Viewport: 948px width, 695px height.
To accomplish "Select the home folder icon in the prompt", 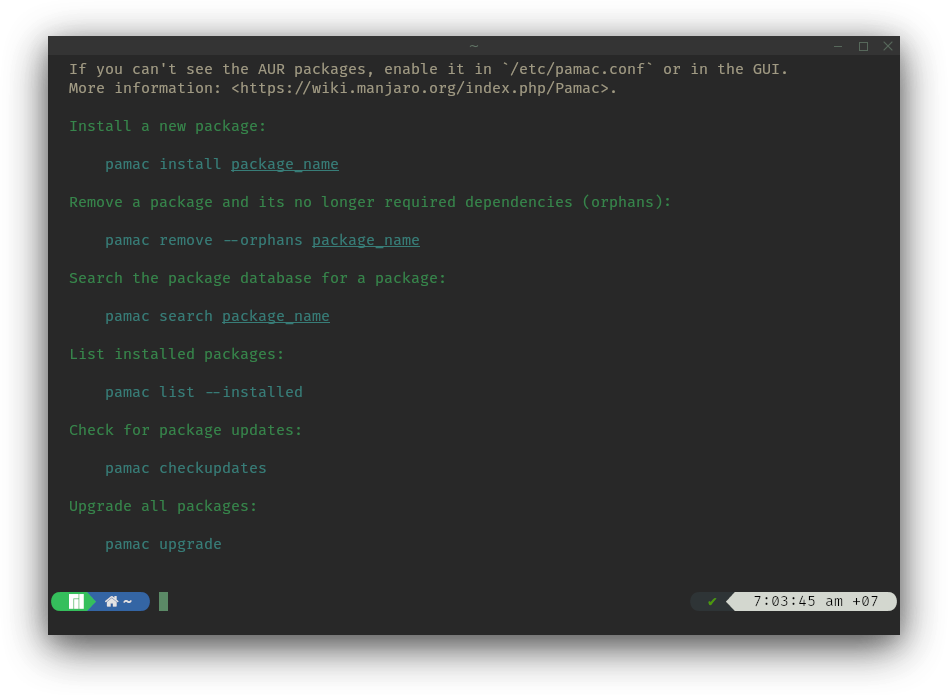I will pyautogui.click(x=112, y=601).
